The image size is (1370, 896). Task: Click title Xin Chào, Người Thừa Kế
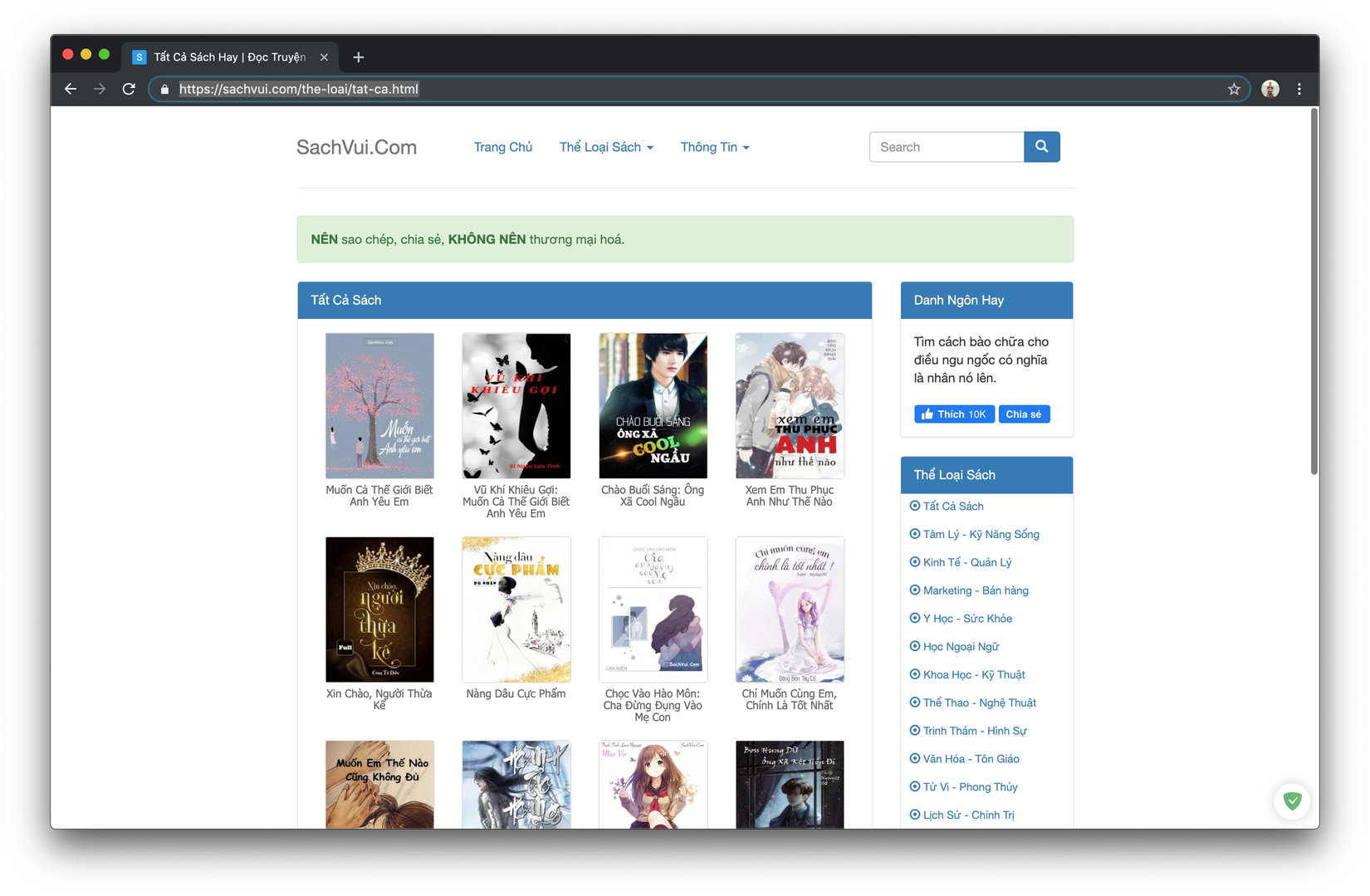coord(379,699)
